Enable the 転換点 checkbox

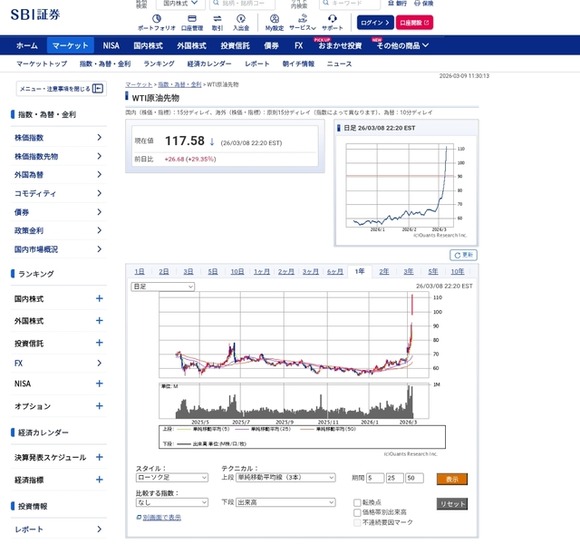point(357,503)
